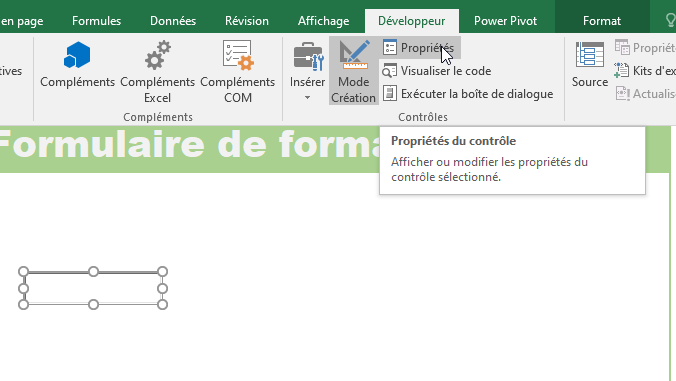Switch to the Formules tab
676x381 pixels.
coord(97,21)
